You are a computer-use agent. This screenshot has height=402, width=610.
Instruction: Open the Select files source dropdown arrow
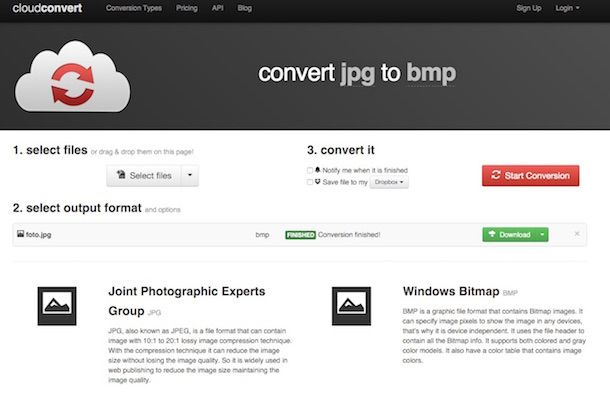[190, 176]
